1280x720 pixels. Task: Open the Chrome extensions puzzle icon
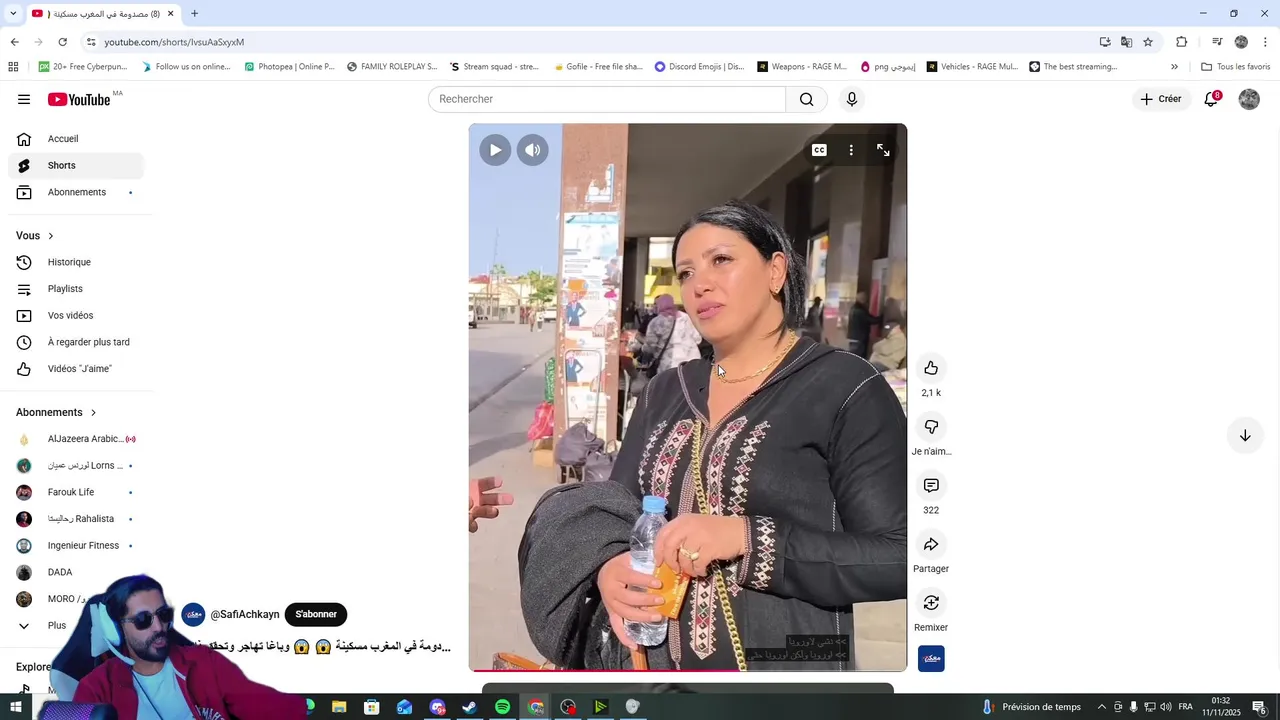[x=1181, y=42]
